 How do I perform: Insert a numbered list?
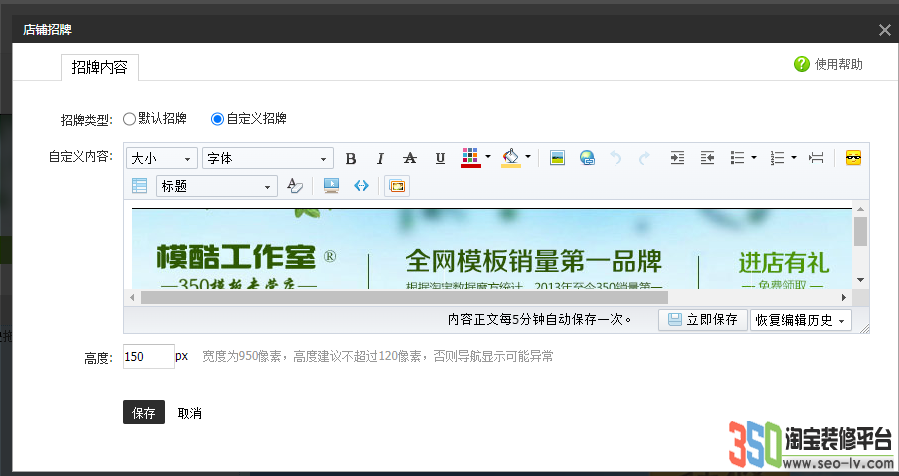pyautogui.click(x=777, y=158)
